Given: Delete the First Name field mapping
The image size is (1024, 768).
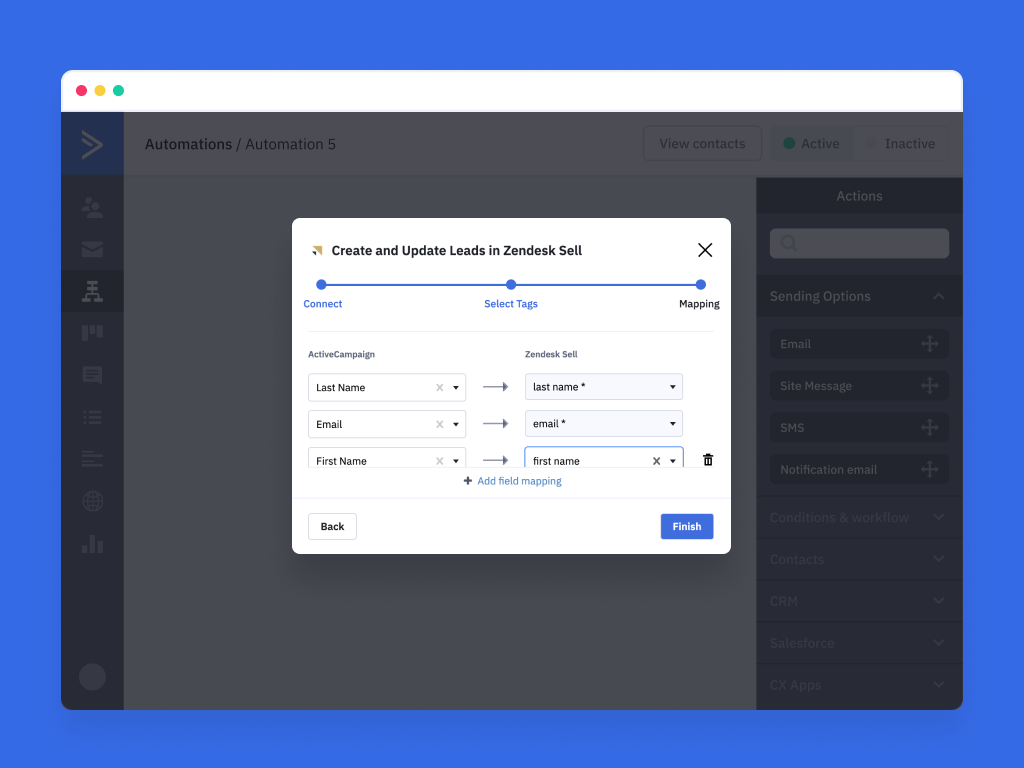Looking at the screenshot, I should [708, 460].
